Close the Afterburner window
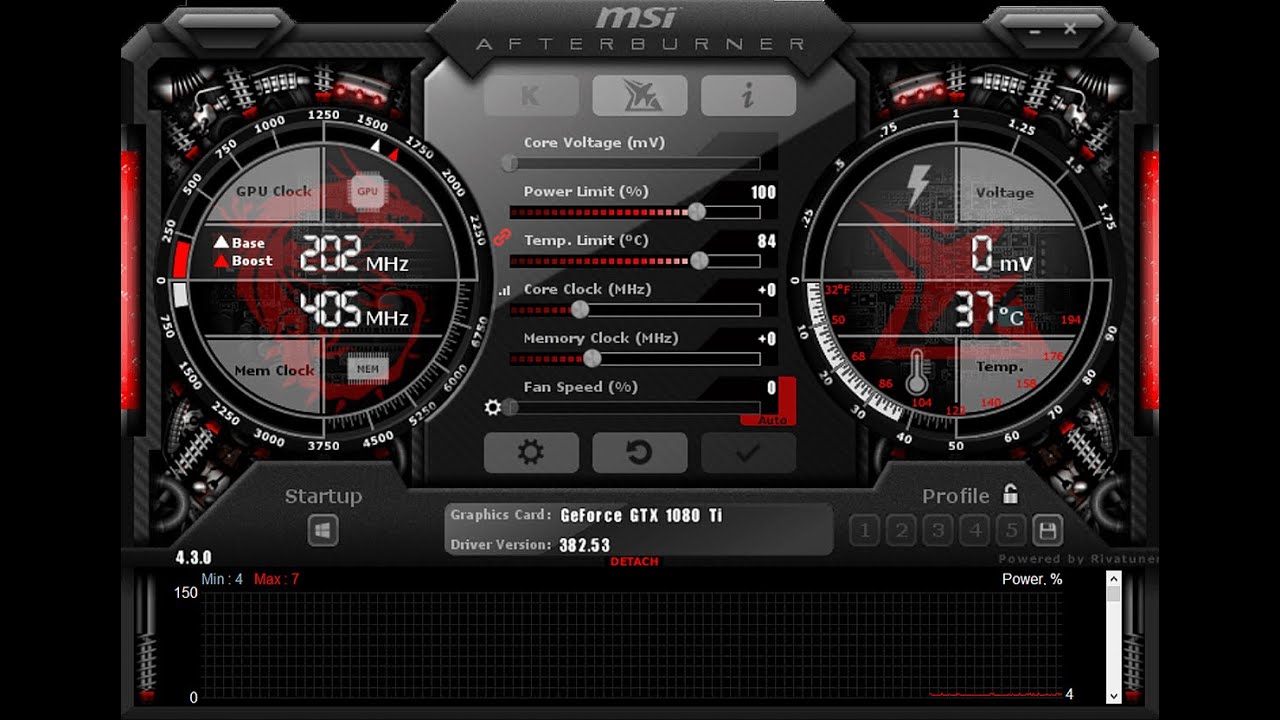The width and height of the screenshot is (1280, 720). point(1070,29)
